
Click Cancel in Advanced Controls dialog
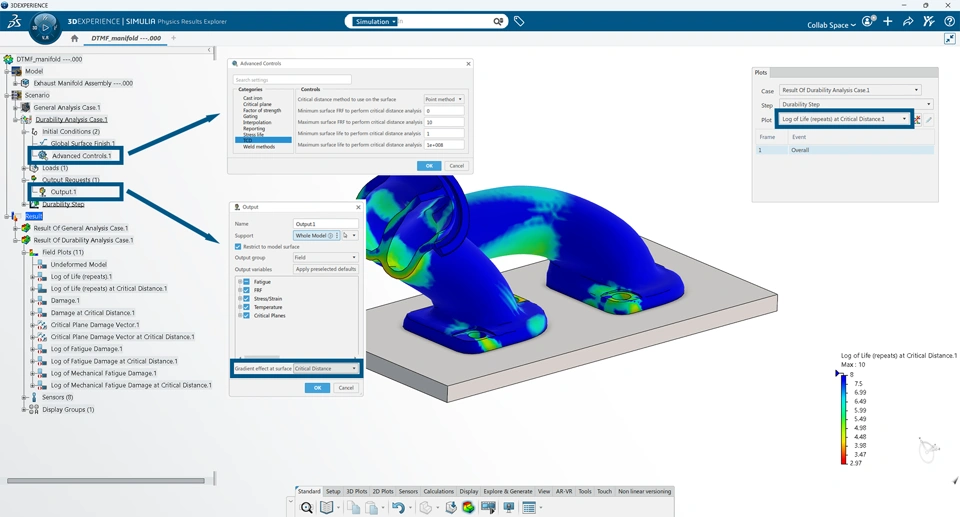(457, 166)
